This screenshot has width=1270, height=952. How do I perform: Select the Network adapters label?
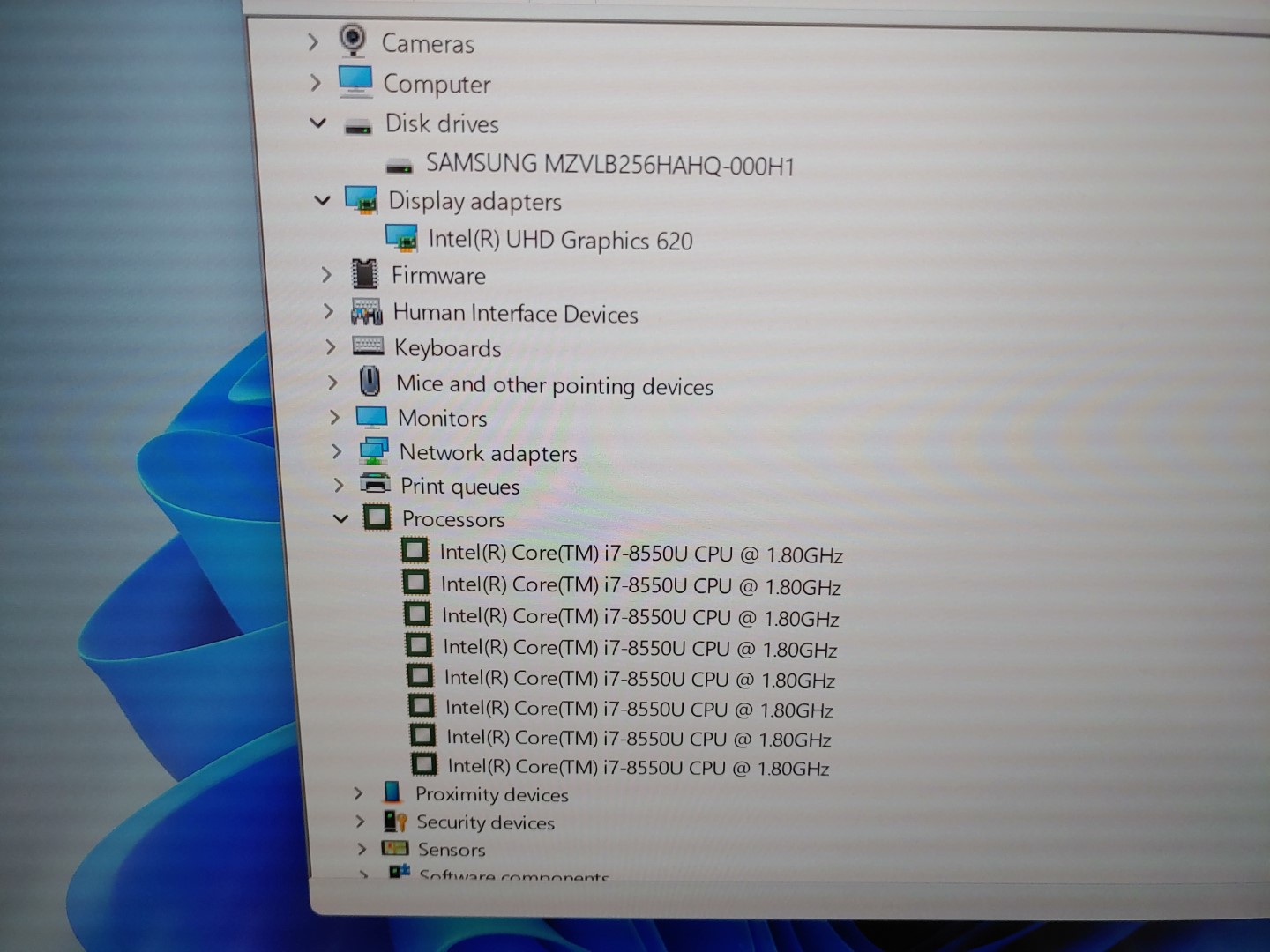[x=489, y=453]
